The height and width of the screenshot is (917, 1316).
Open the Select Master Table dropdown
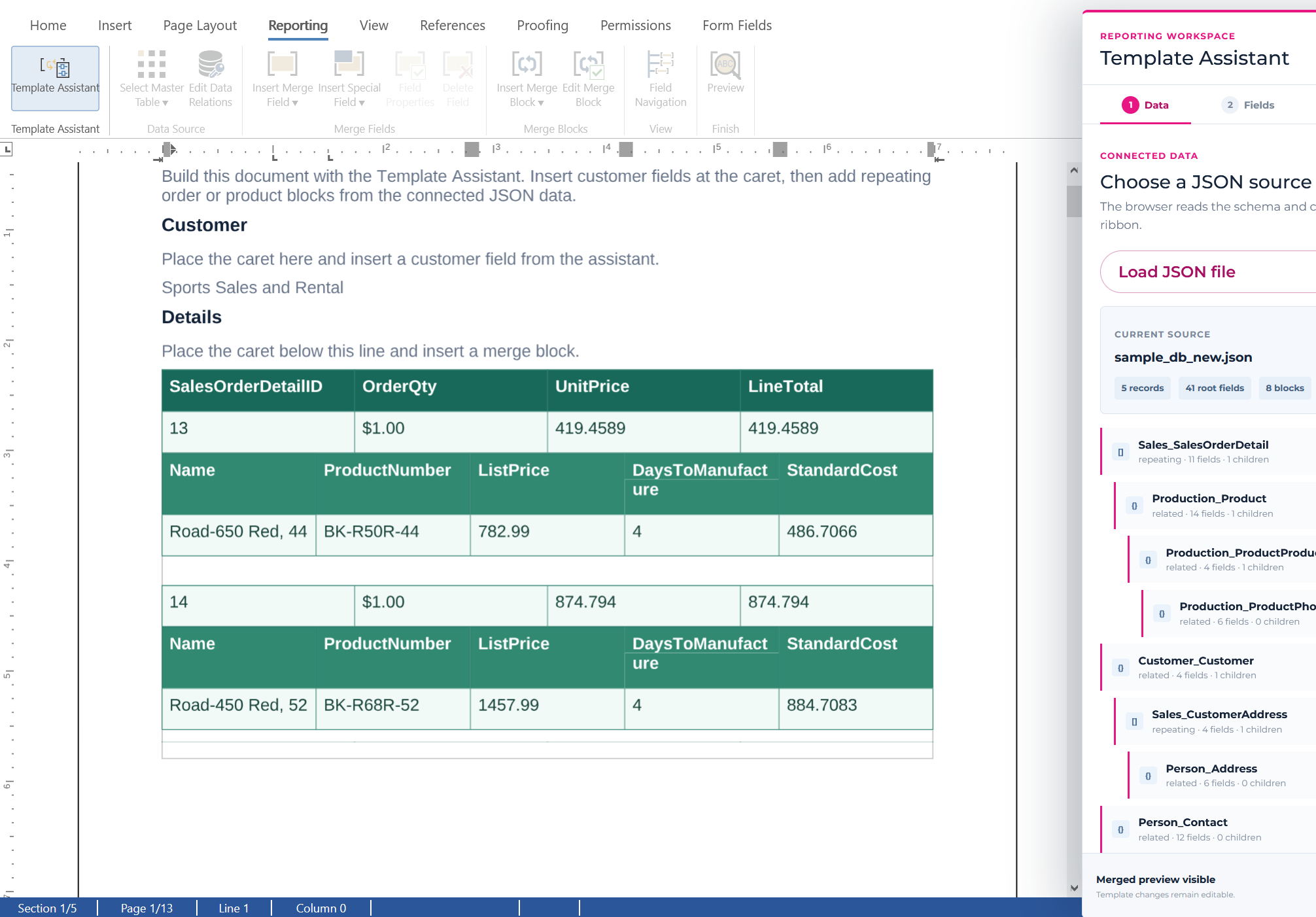[x=152, y=79]
